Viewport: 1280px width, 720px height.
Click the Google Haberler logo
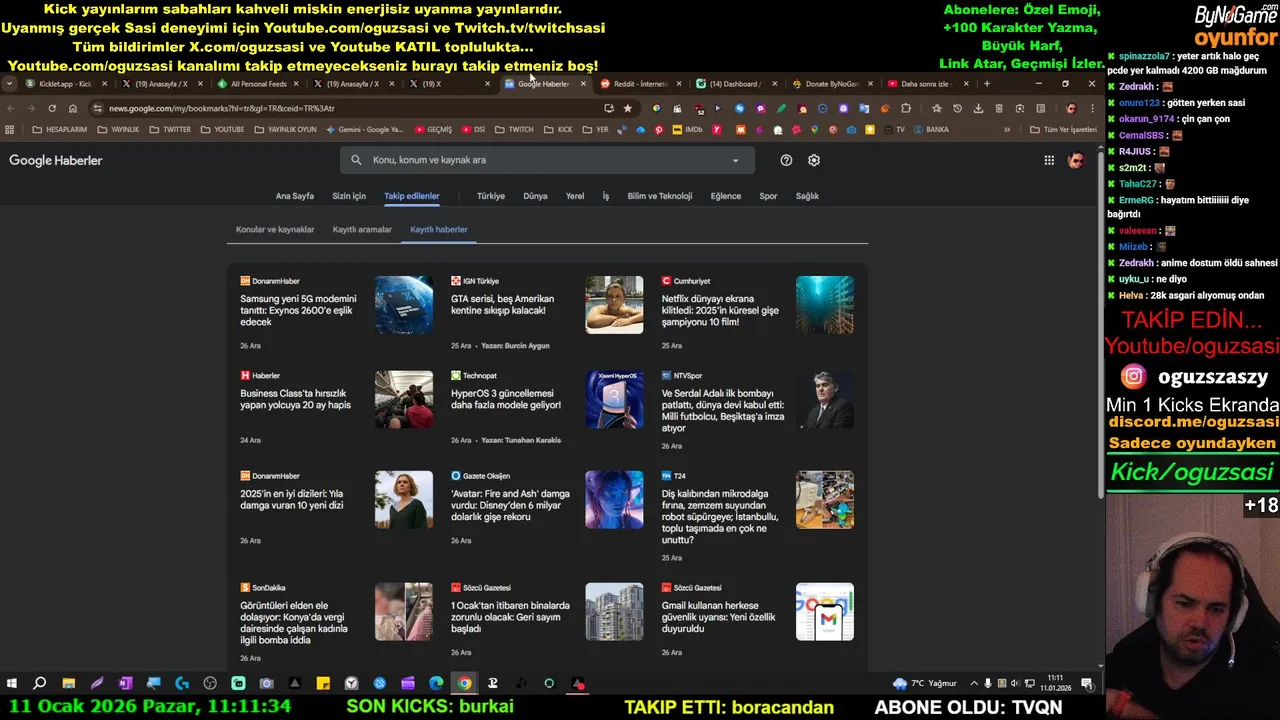56,160
